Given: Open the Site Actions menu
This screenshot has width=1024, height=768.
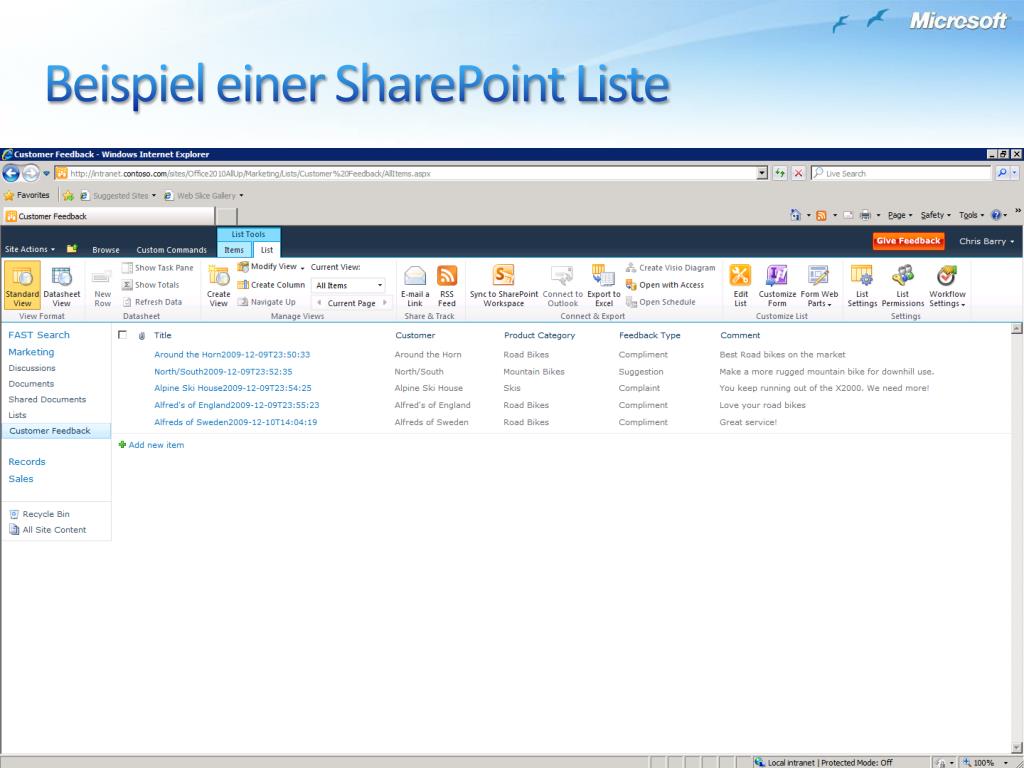Looking at the screenshot, I should 29,249.
